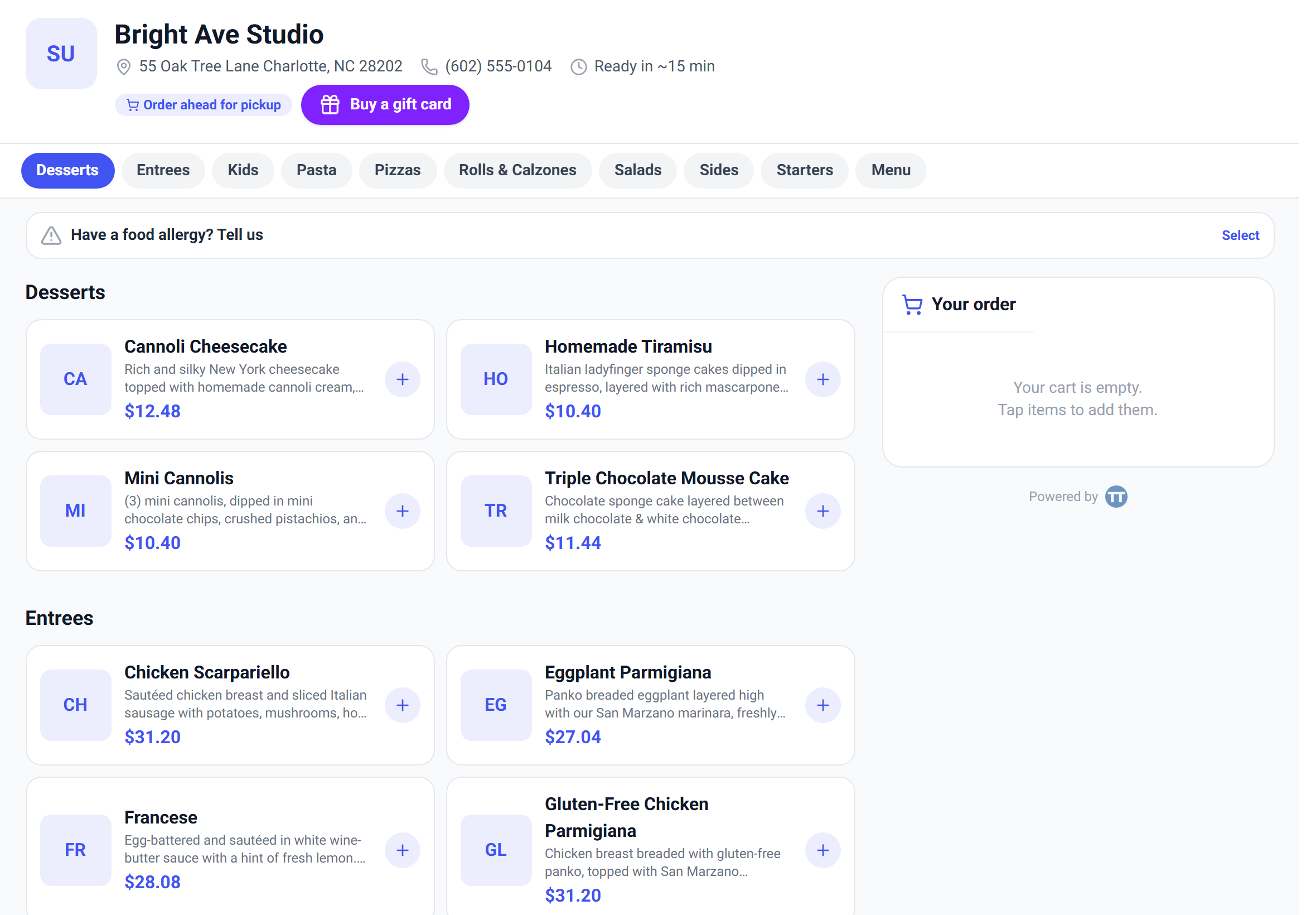Screen dimensions: 1316x915
Task: Click the Cannoli Cheesecake item title
Action: 206,346
